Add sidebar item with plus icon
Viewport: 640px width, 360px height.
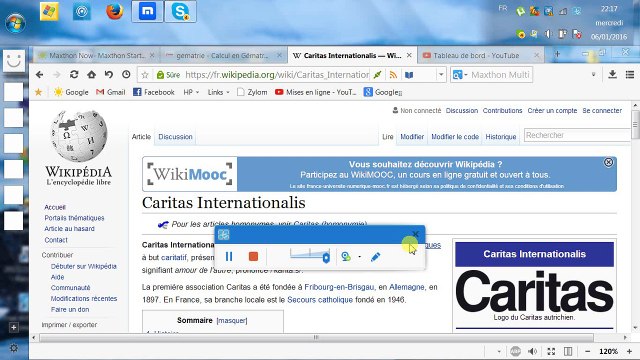click(13, 327)
